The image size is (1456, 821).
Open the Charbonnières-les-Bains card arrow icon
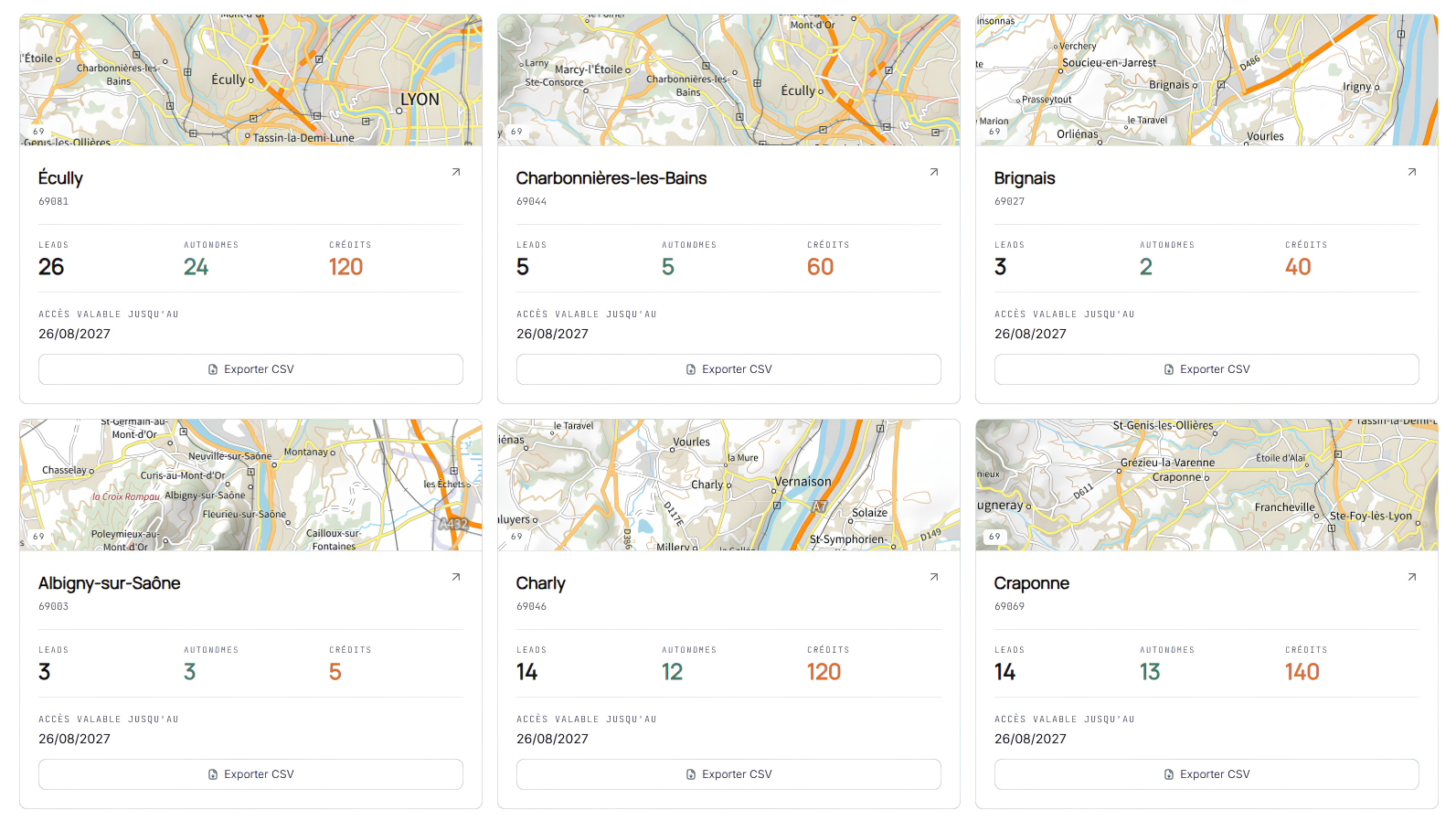(x=934, y=172)
